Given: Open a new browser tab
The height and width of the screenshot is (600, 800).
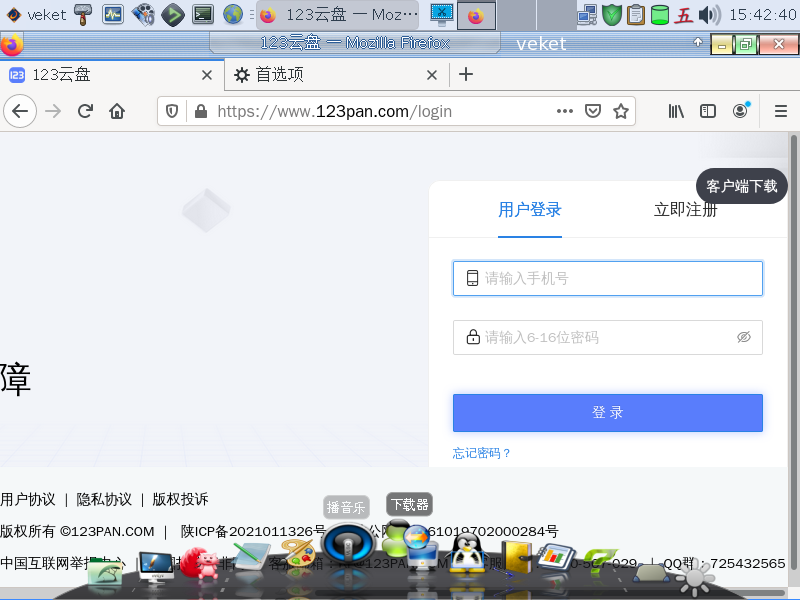Looking at the screenshot, I should pos(466,74).
